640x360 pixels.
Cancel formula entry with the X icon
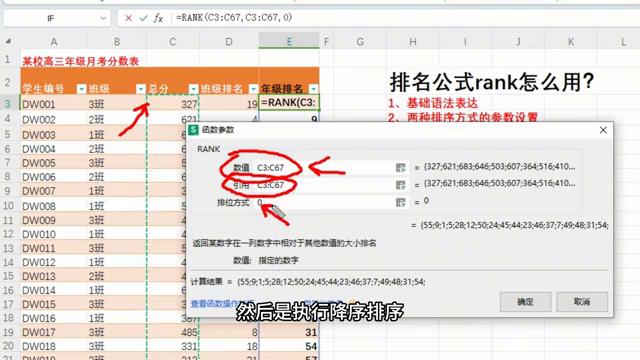pos(129,18)
